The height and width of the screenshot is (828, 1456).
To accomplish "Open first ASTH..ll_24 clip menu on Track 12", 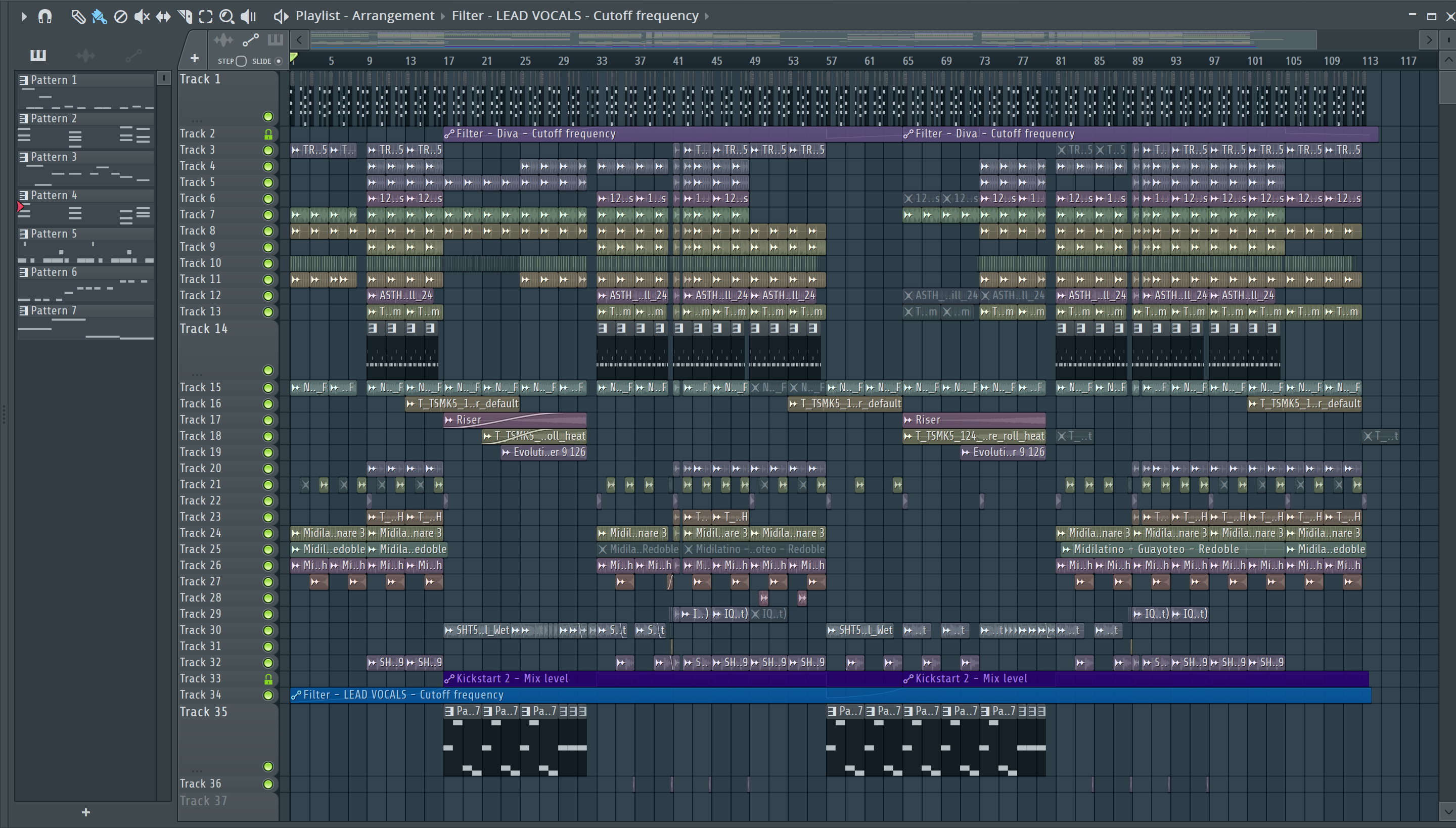I will tap(373, 296).
